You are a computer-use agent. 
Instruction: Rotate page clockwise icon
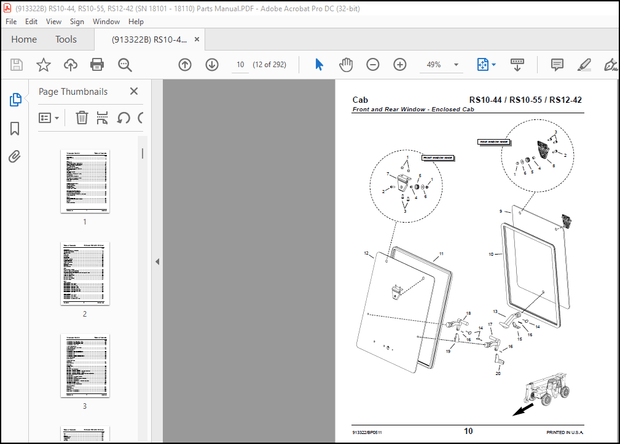click(140, 117)
